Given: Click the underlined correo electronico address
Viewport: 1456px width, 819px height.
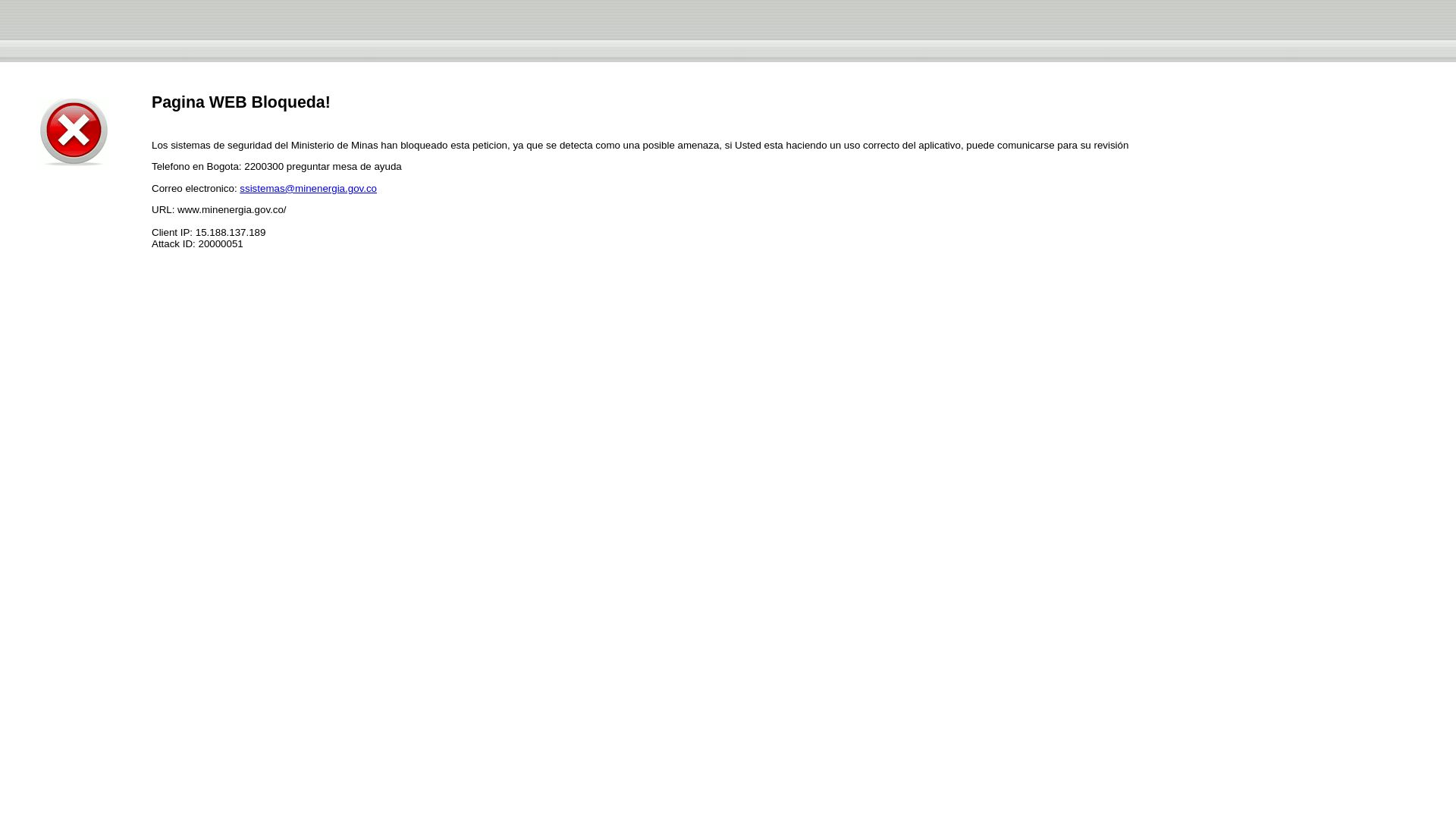Looking at the screenshot, I should [308, 188].
